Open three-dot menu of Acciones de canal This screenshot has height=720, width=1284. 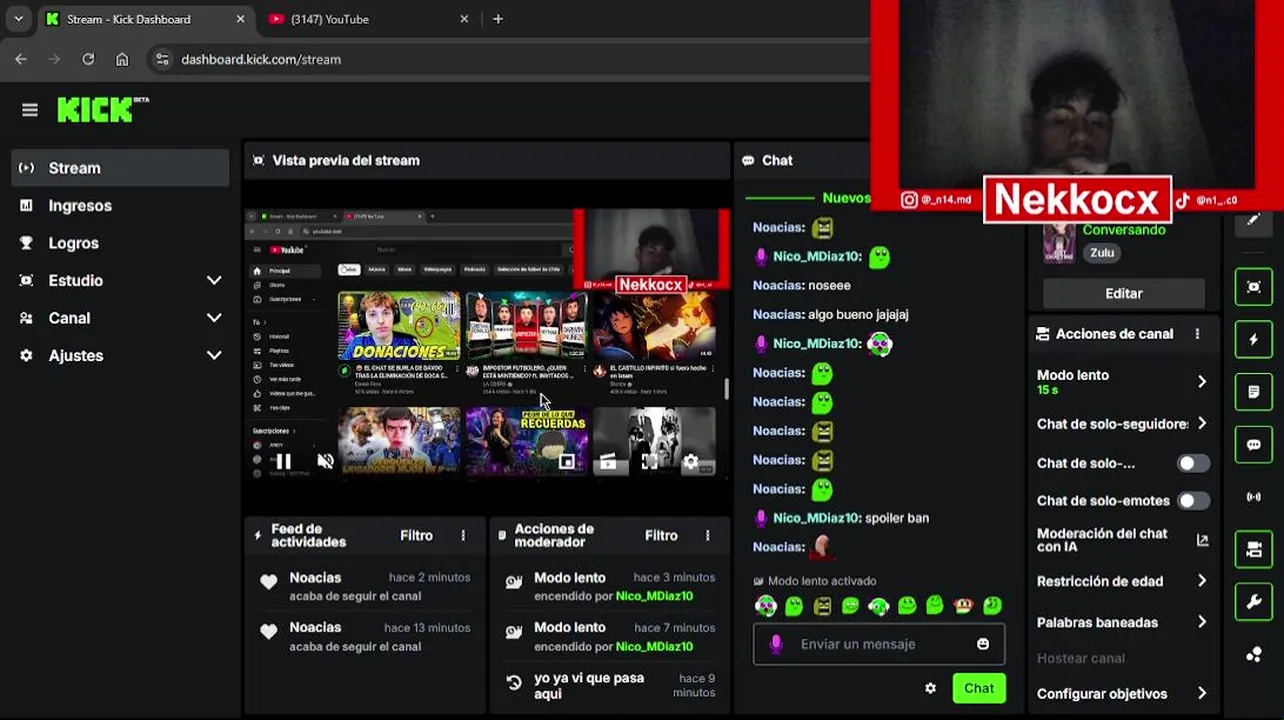[x=1197, y=334]
